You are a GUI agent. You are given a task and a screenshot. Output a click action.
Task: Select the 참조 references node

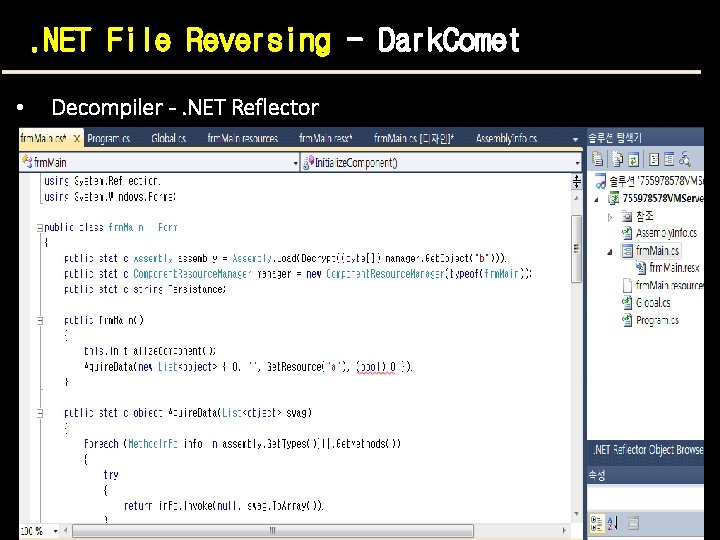click(x=645, y=216)
